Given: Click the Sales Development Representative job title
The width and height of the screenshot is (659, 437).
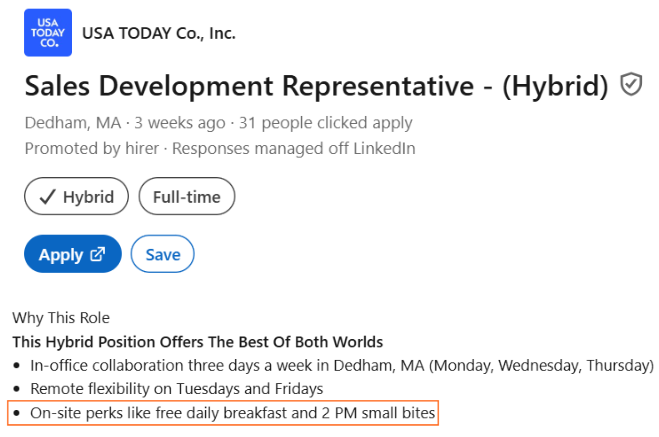Looking at the screenshot, I should pyautogui.click(x=316, y=86).
